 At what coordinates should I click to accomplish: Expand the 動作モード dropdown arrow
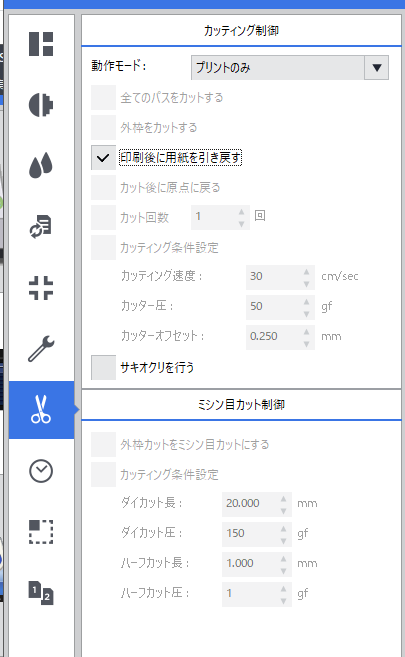377,67
